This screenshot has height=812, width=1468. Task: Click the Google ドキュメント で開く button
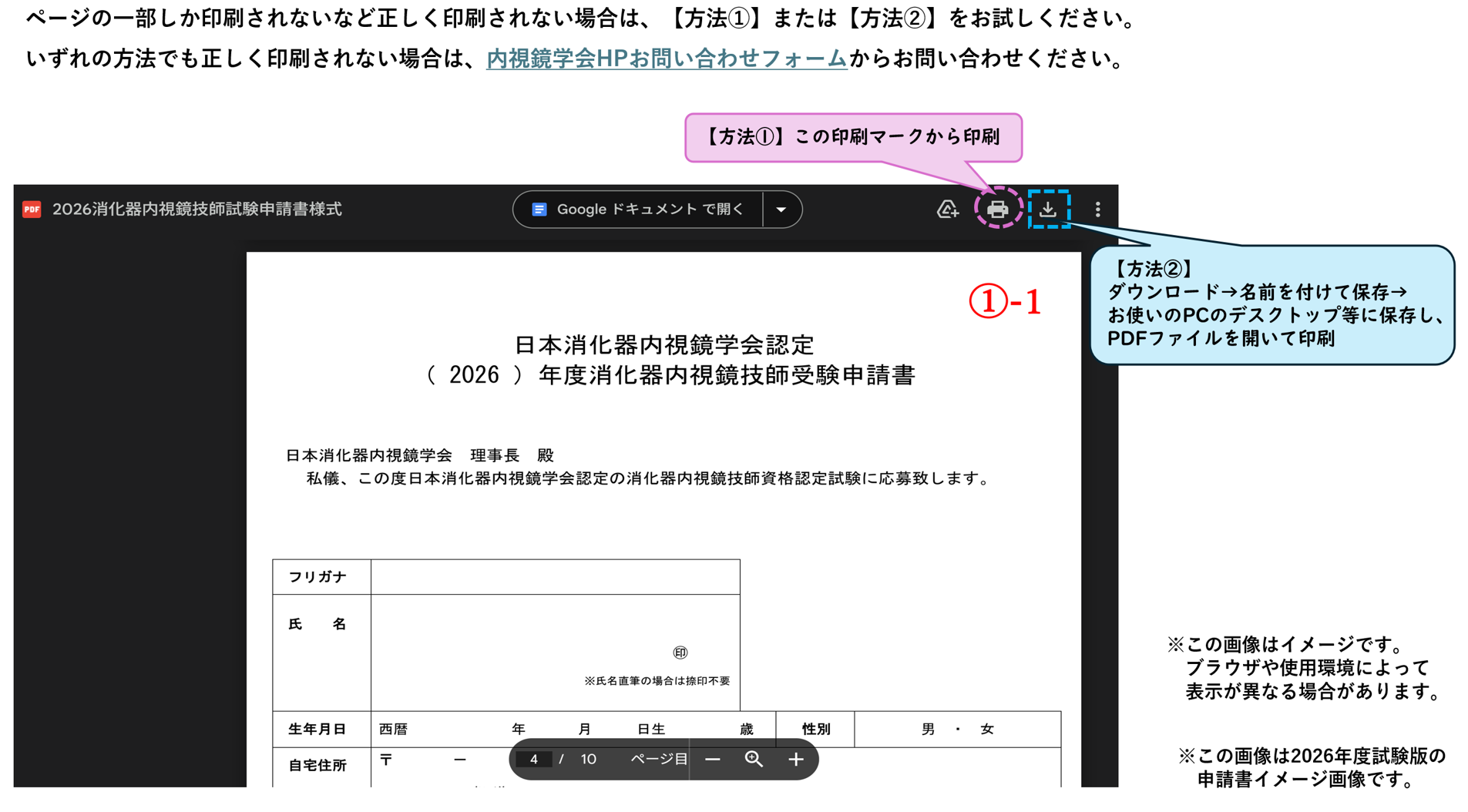tap(638, 210)
